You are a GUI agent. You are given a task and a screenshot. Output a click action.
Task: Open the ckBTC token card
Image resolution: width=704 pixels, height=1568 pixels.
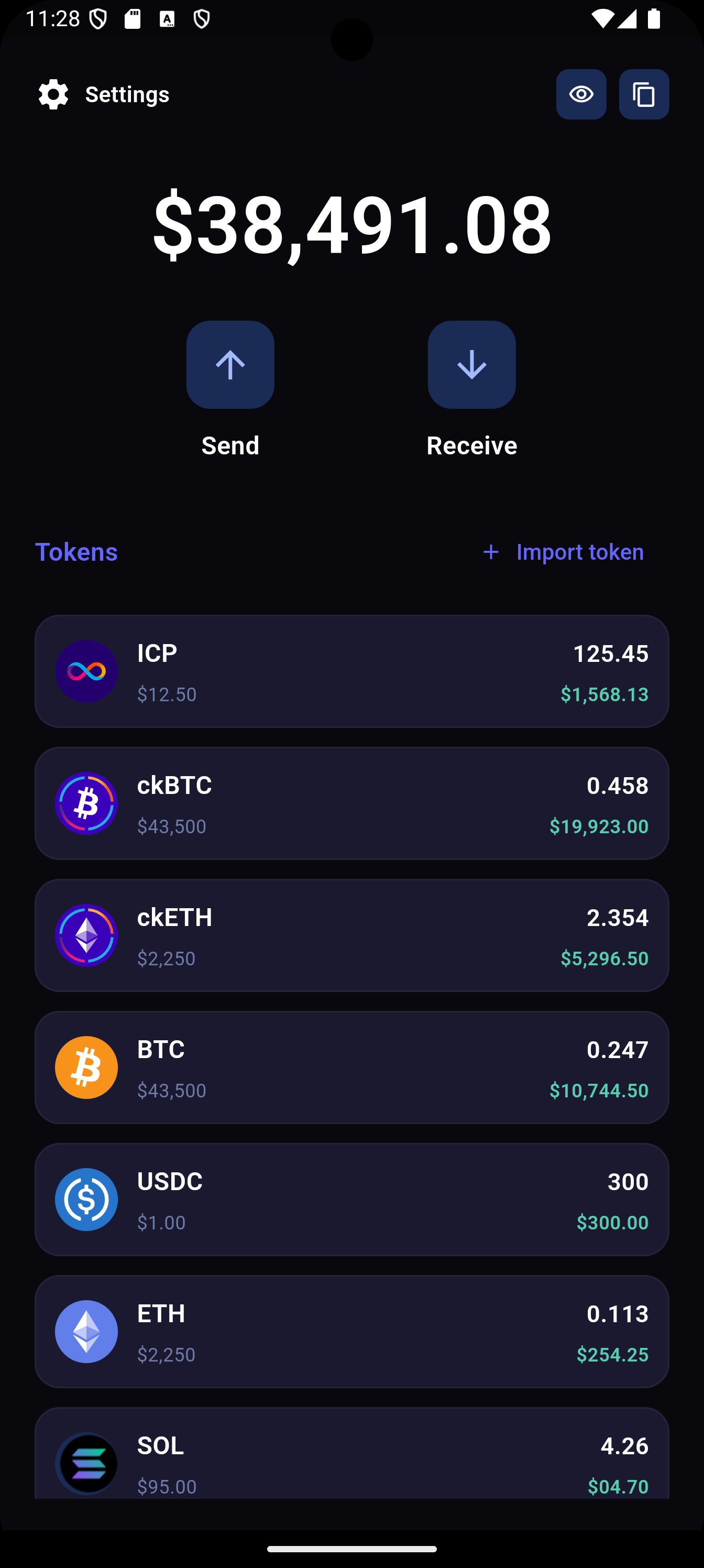(351, 803)
